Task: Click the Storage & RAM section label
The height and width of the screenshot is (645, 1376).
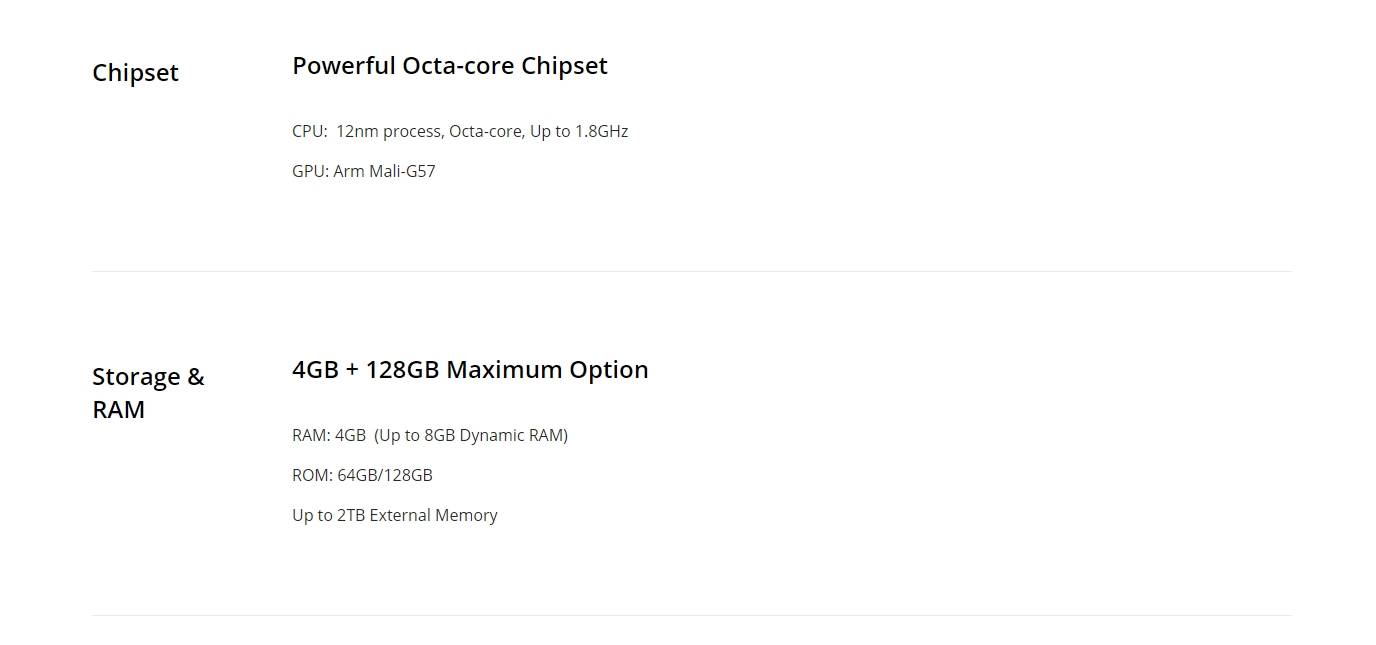Action: tap(148, 393)
